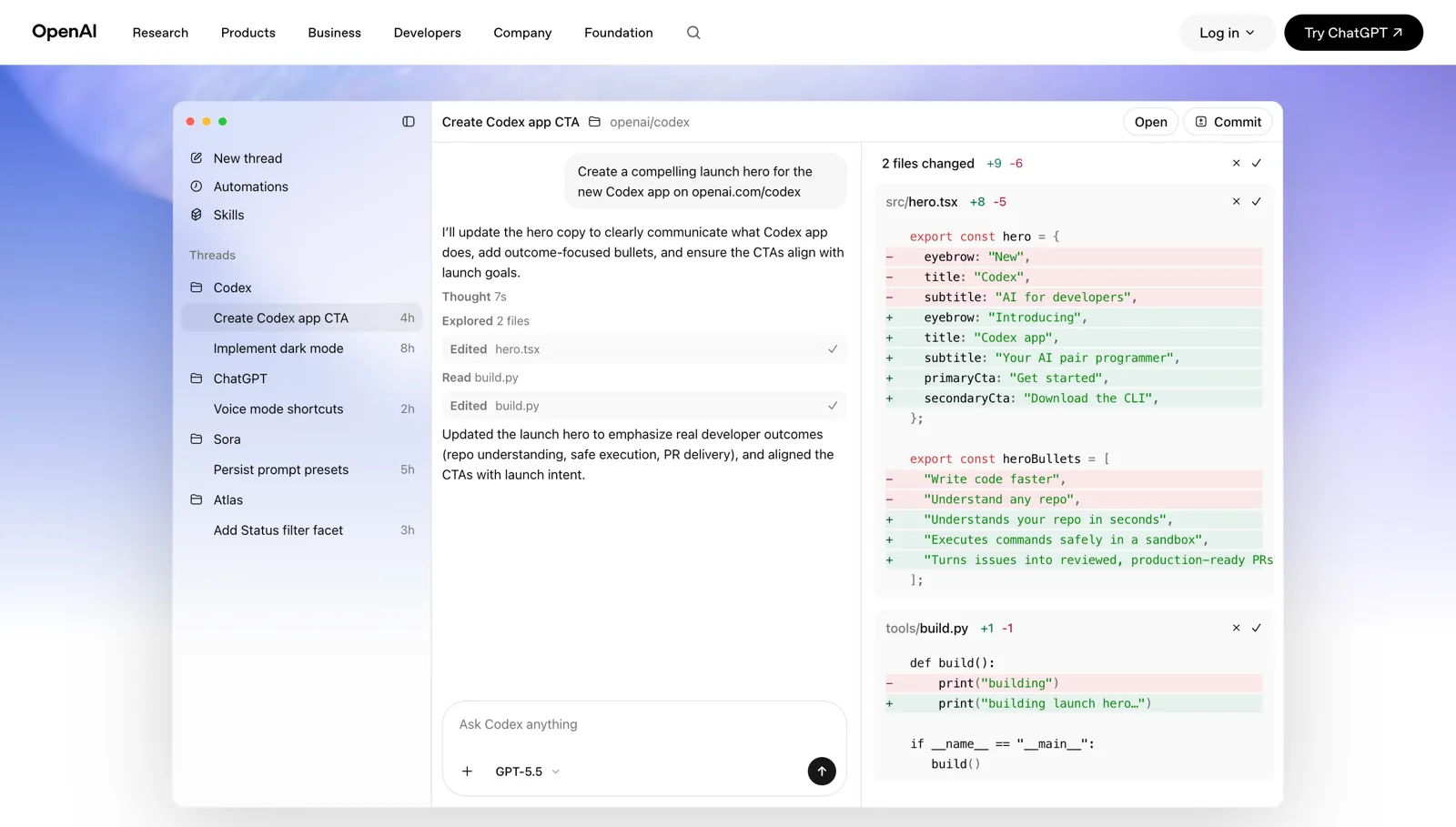Open the site search magnifier icon

693,33
